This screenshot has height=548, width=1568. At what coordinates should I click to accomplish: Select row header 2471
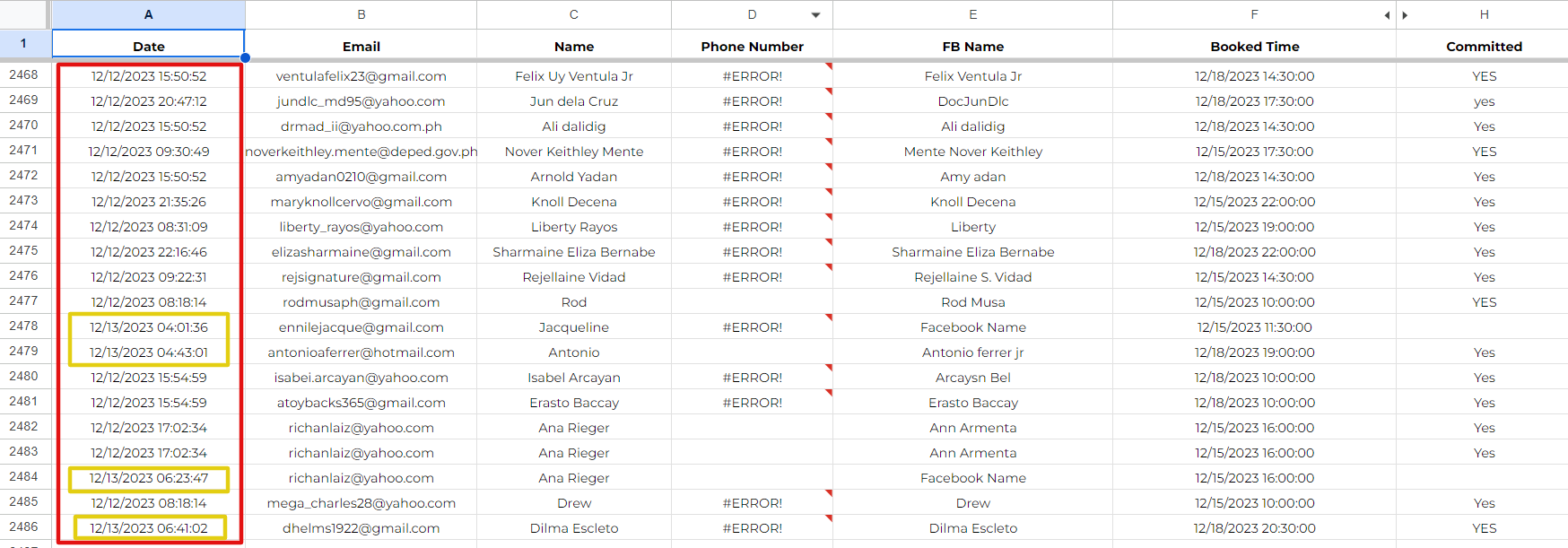[24, 151]
